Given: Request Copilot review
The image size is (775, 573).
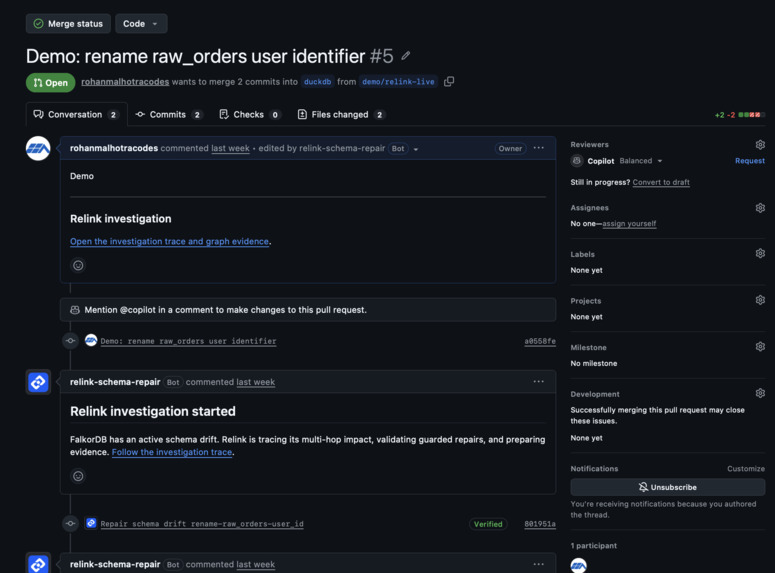Looking at the screenshot, I should [750, 161].
